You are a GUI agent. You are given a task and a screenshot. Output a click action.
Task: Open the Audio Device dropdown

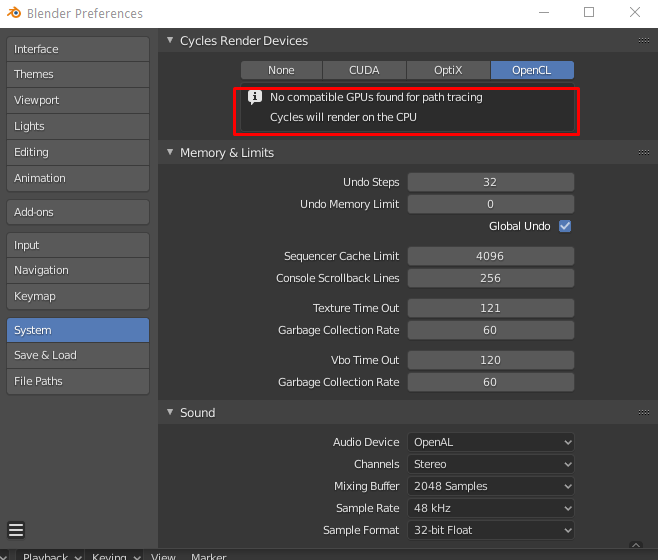[x=491, y=442]
